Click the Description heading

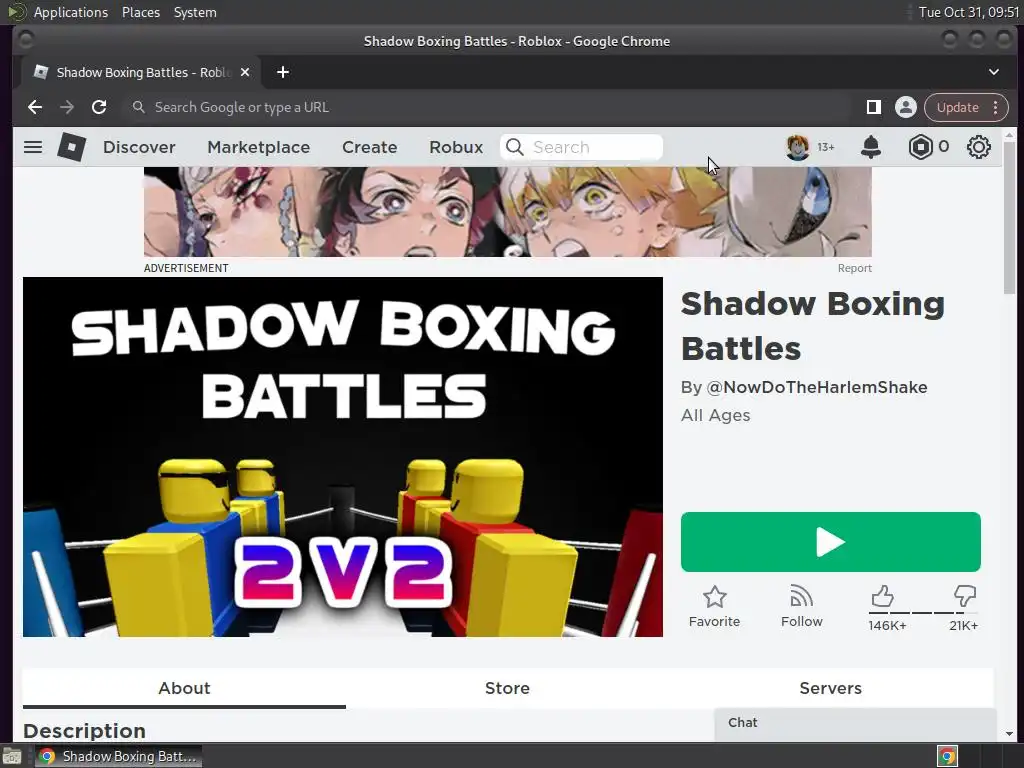[x=84, y=731]
